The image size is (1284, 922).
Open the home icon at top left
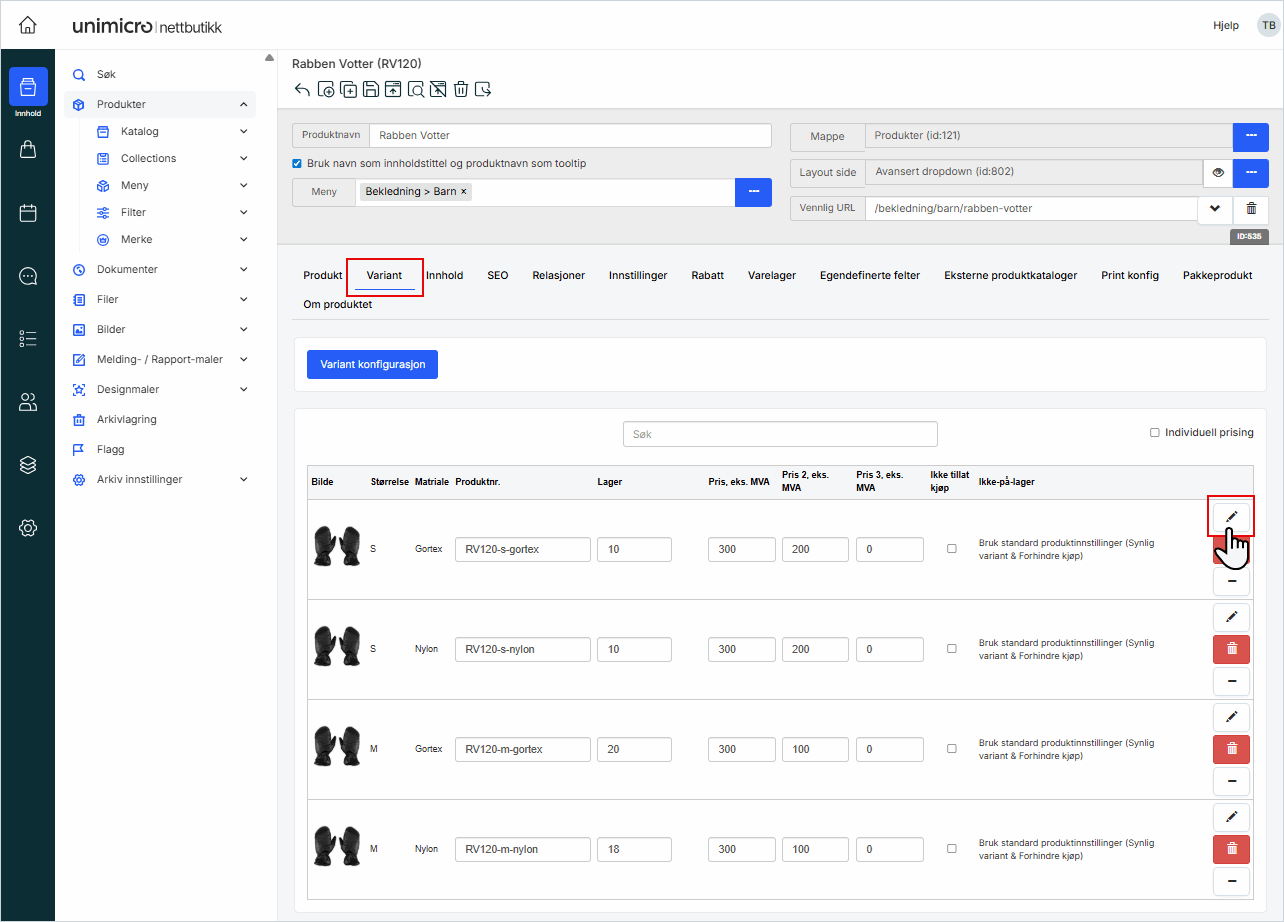click(28, 25)
